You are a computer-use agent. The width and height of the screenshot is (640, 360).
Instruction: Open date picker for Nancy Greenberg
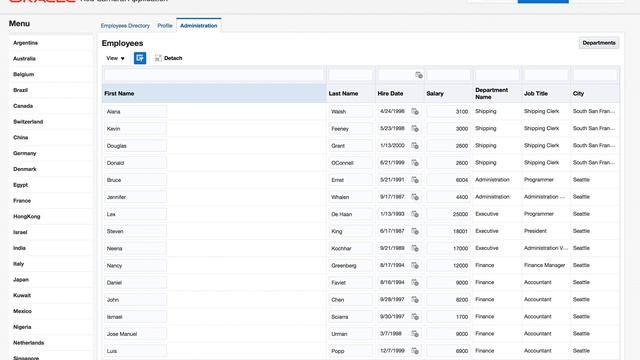[x=415, y=266]
